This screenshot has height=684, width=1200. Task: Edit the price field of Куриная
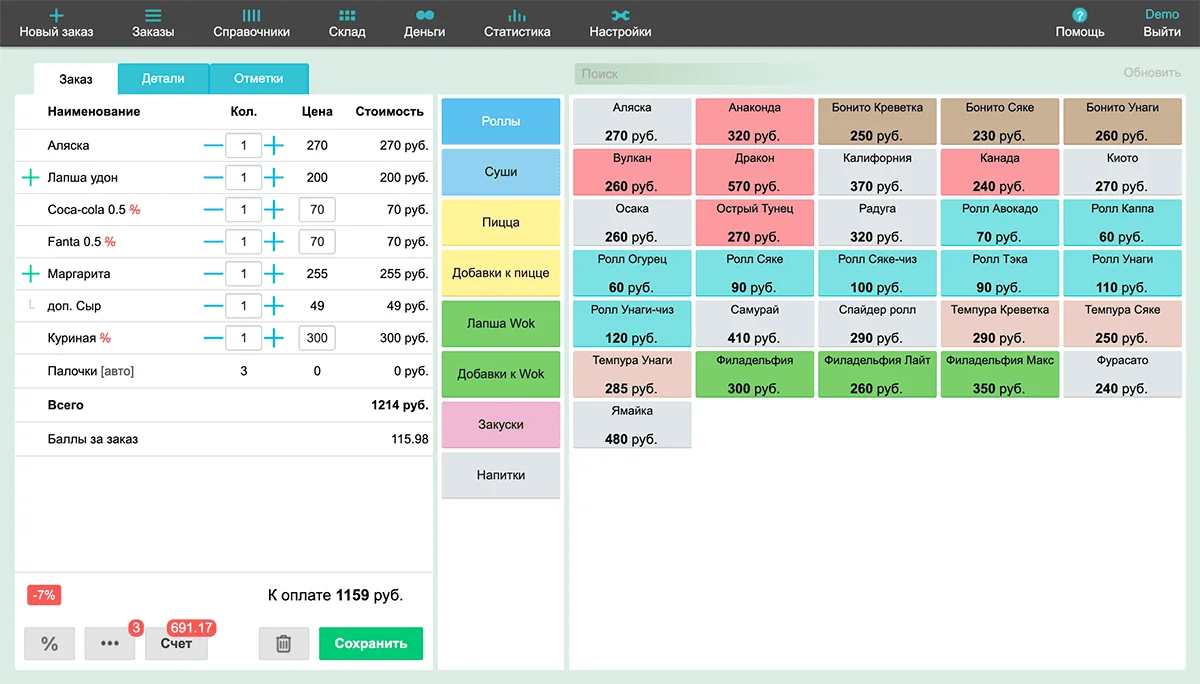pos(317,338)
